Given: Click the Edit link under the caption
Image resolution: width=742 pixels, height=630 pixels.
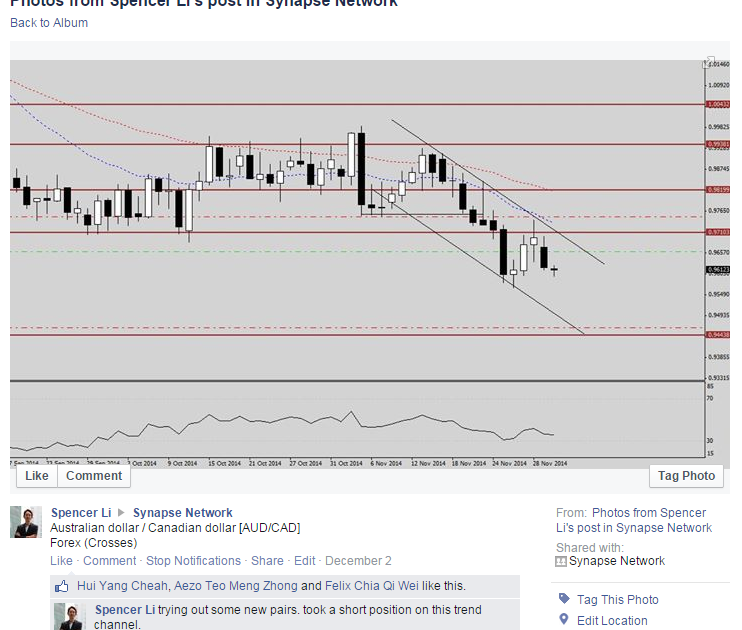Looking at the screenshot, I should coord(304,561).
